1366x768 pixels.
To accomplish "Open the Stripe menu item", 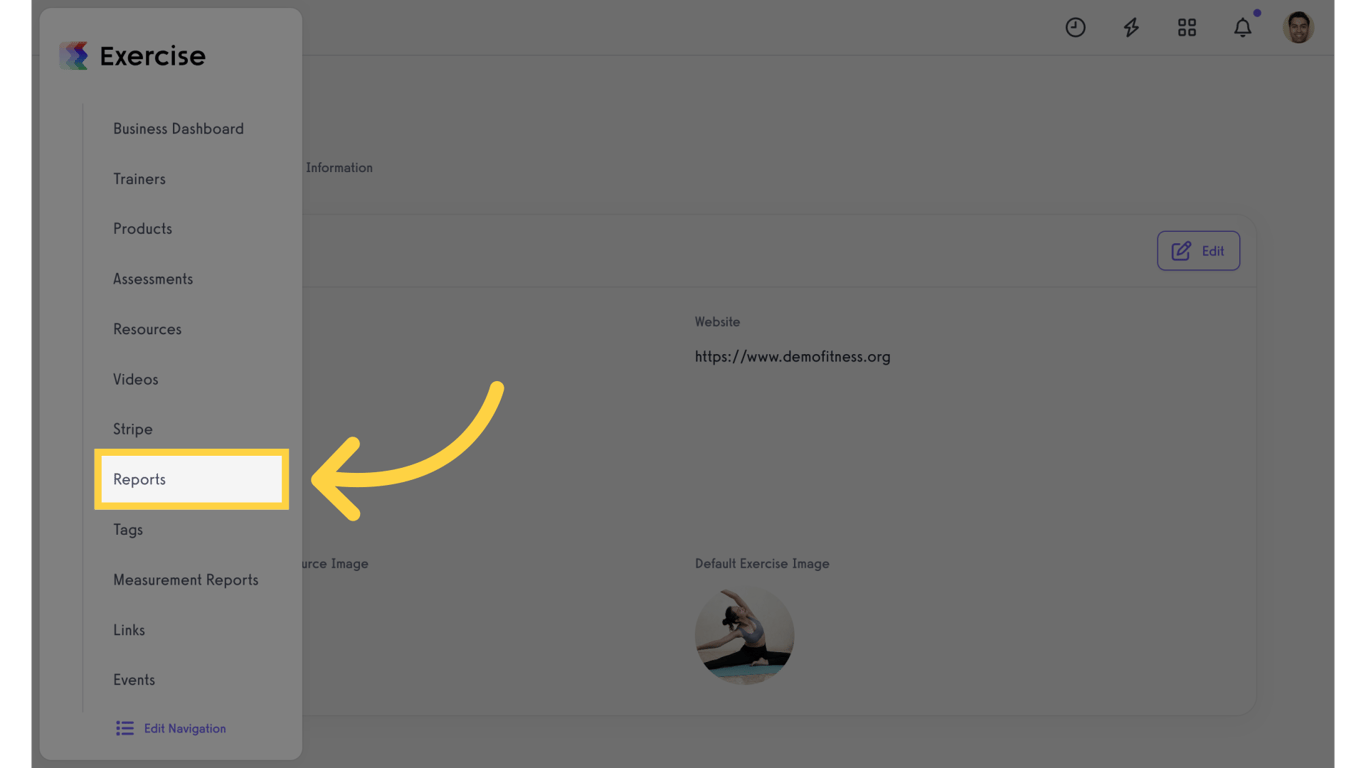I will pyautogui.click(x=133, y=429).
